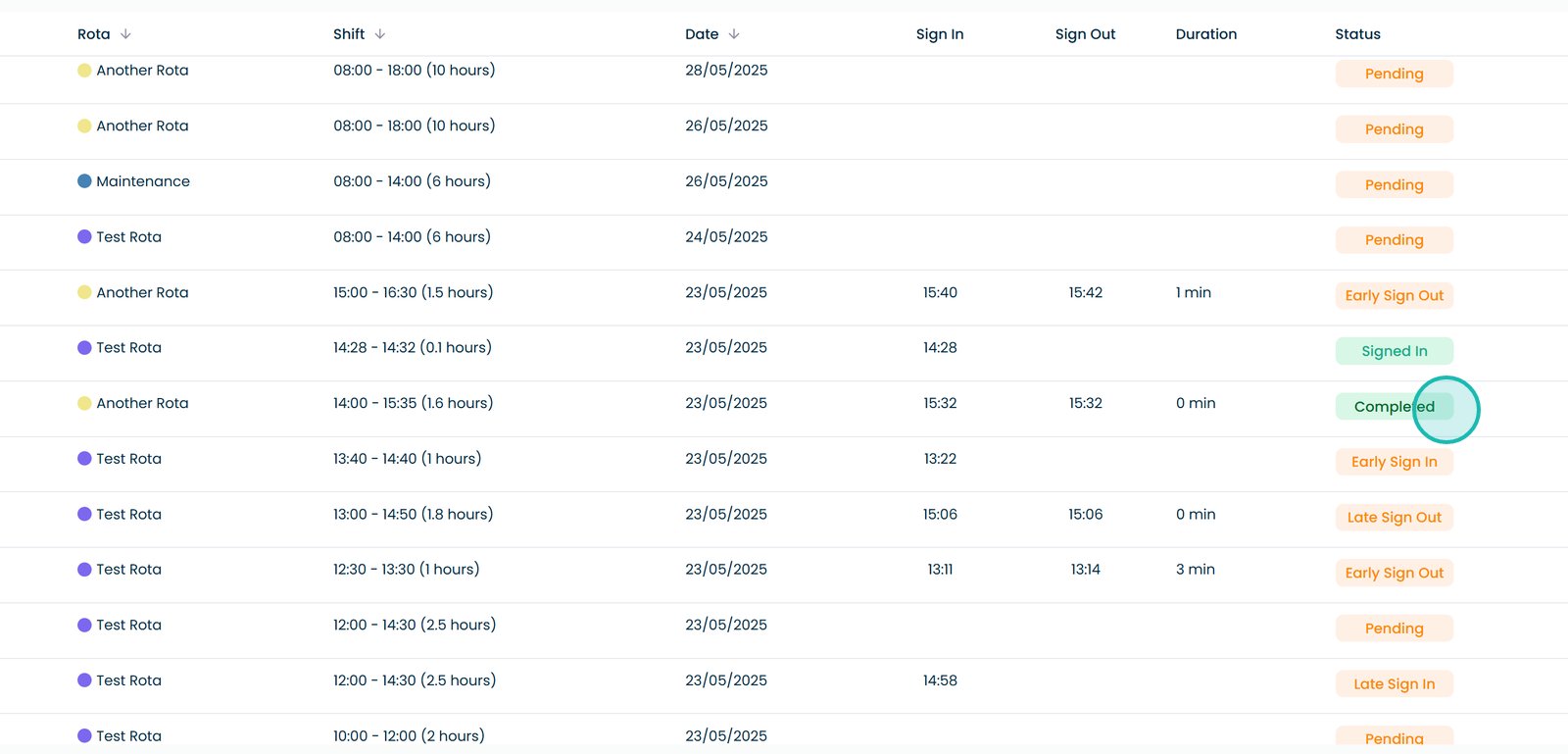The height and width of the screenshot is (754, 1568).
Task: Click purple dot on 24/05/2025 Test Rota
Action: pos(84,237)
